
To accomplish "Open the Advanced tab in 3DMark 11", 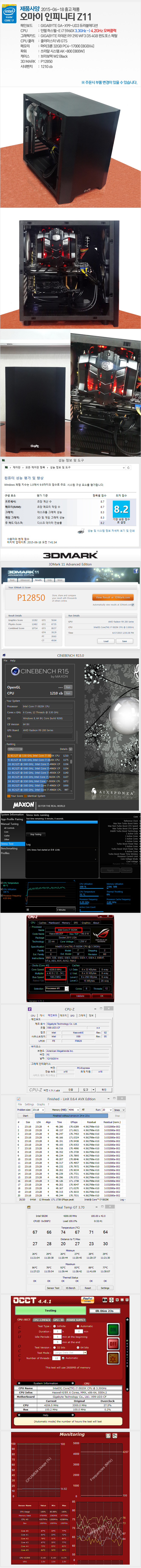I will coord(25,580).
